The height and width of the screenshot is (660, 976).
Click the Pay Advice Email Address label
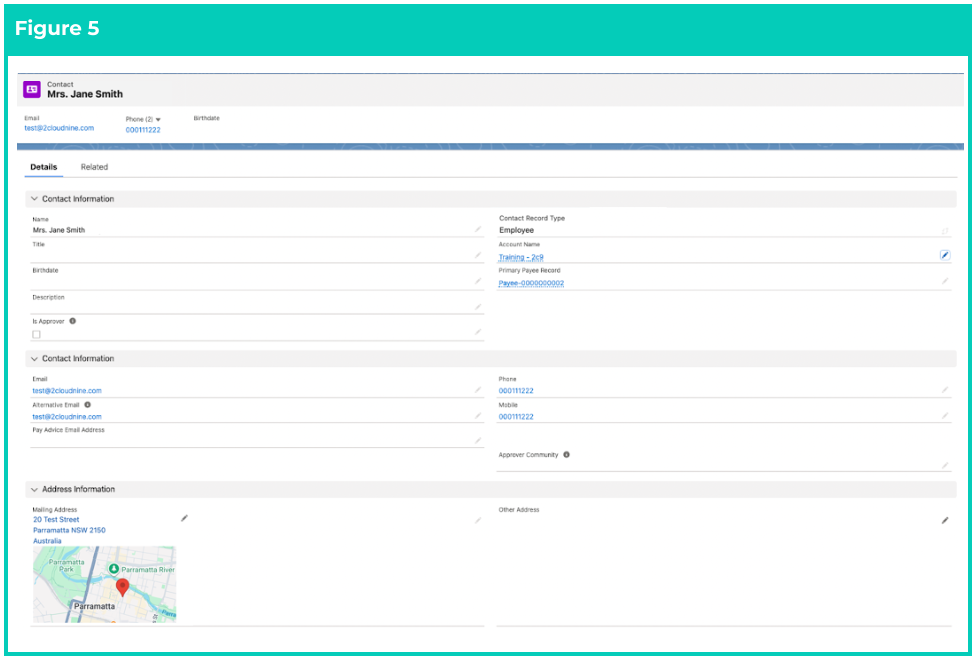[68, 430]
